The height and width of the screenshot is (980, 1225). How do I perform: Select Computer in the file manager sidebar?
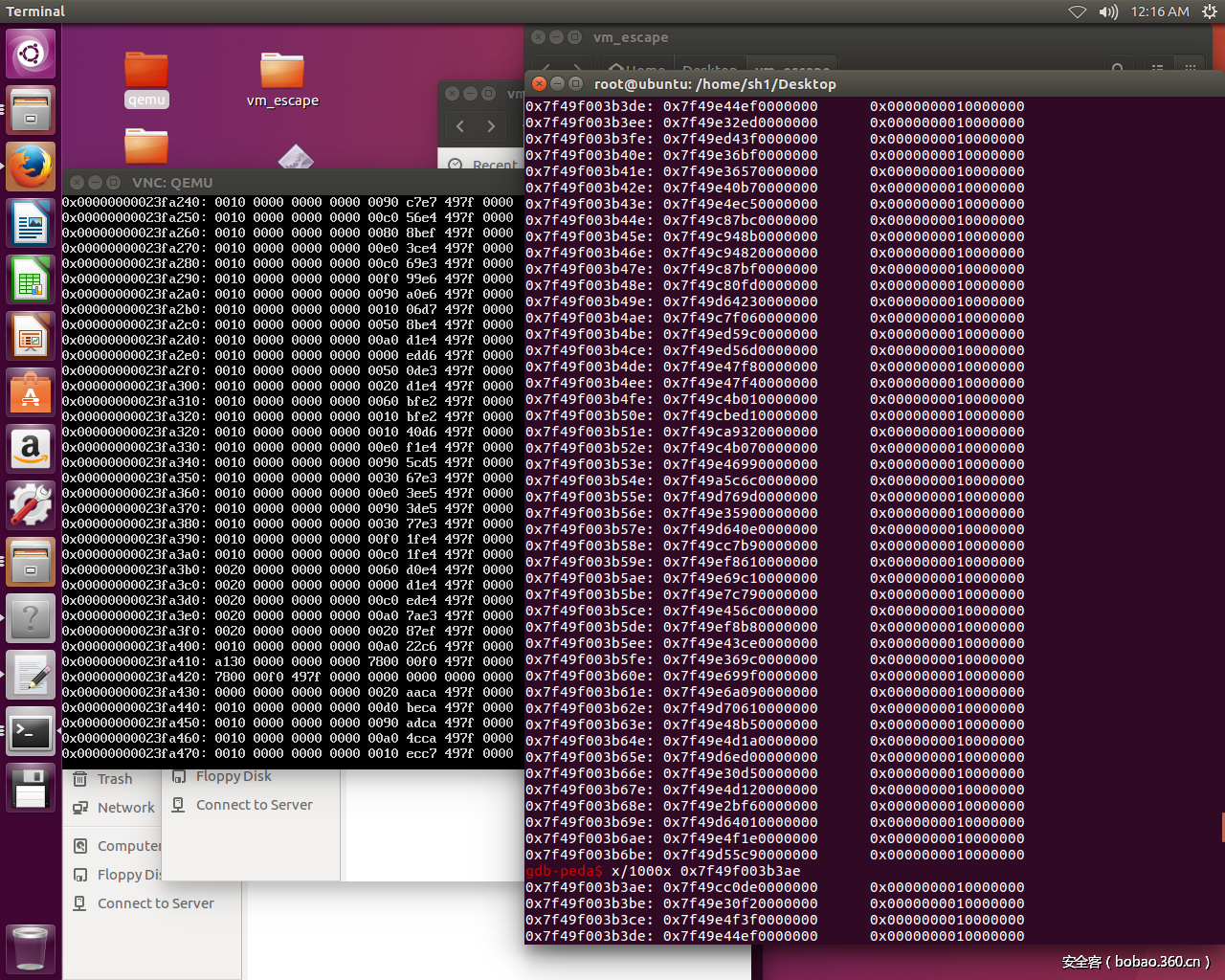[x=128, y=846]
